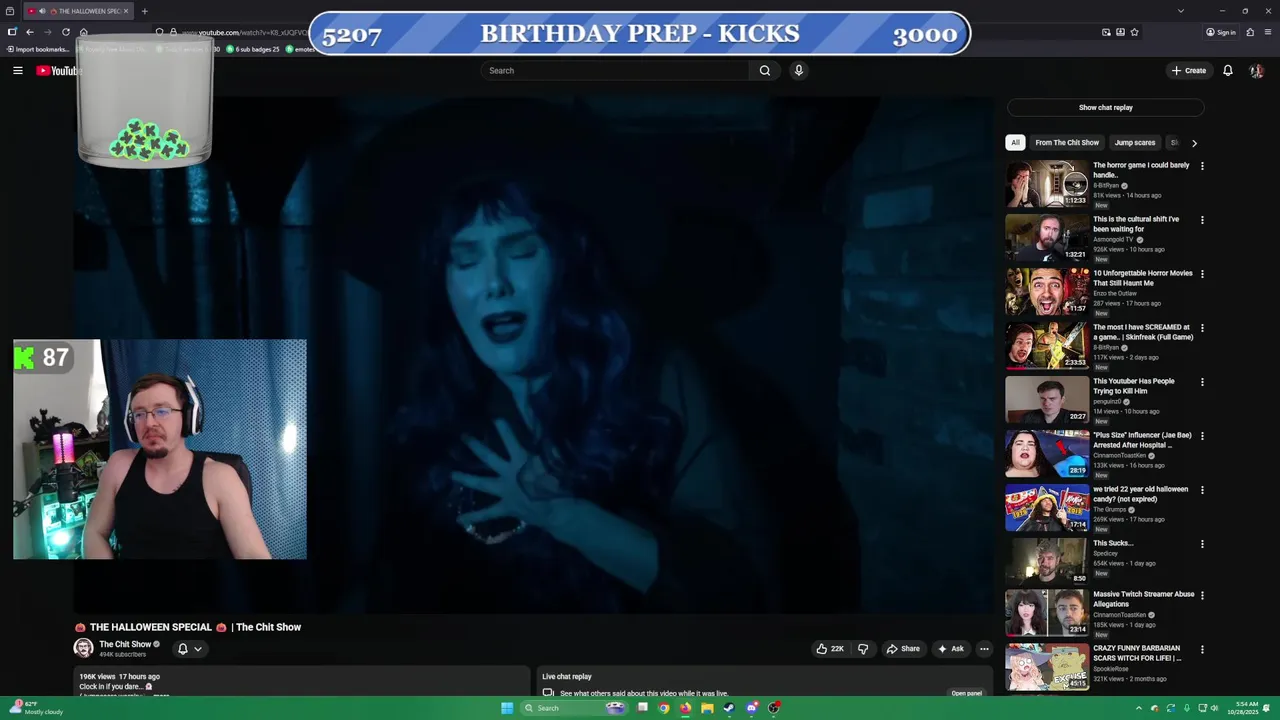Select From The Chit Show chip
Screen dimensions: 1280x720
coord(1067,142)
